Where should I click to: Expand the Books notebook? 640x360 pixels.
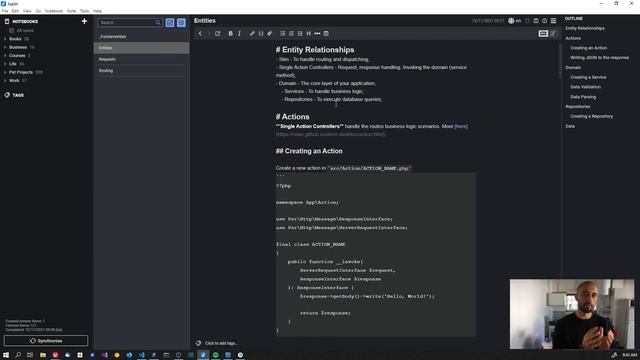(x=5, y=39)
